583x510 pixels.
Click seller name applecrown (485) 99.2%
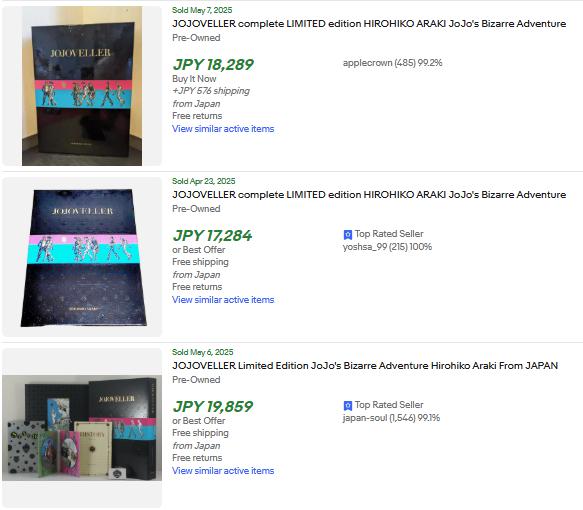[x=392, y=63]
